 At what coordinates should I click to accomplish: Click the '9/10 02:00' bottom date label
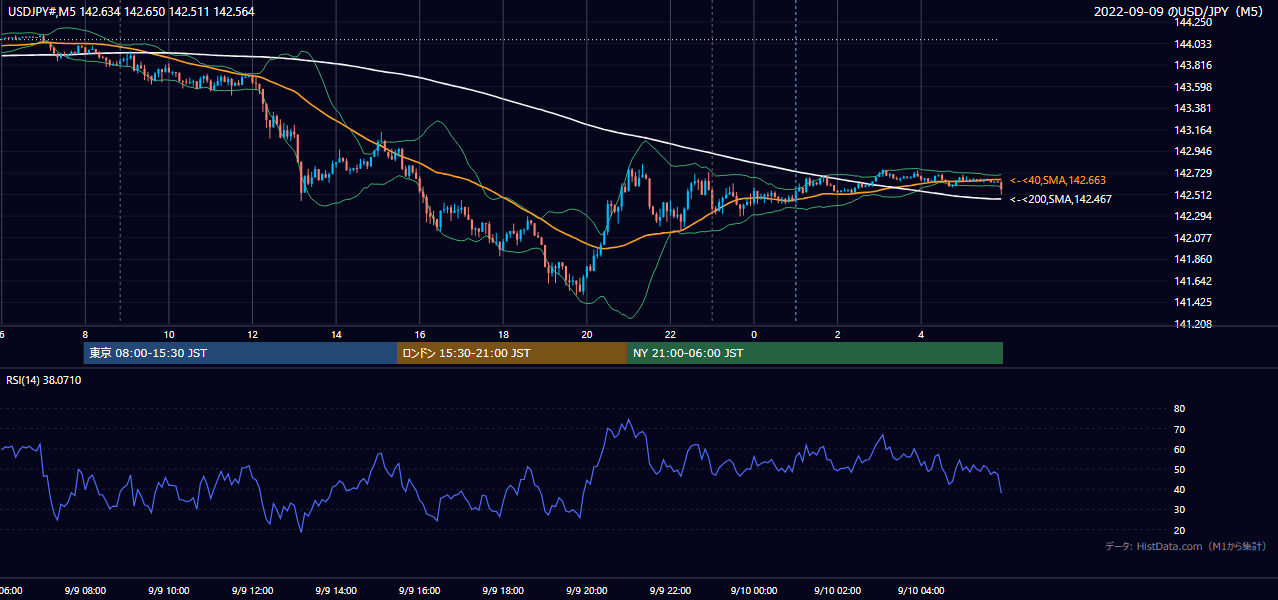pyautogui.click(x=837, y=590)
